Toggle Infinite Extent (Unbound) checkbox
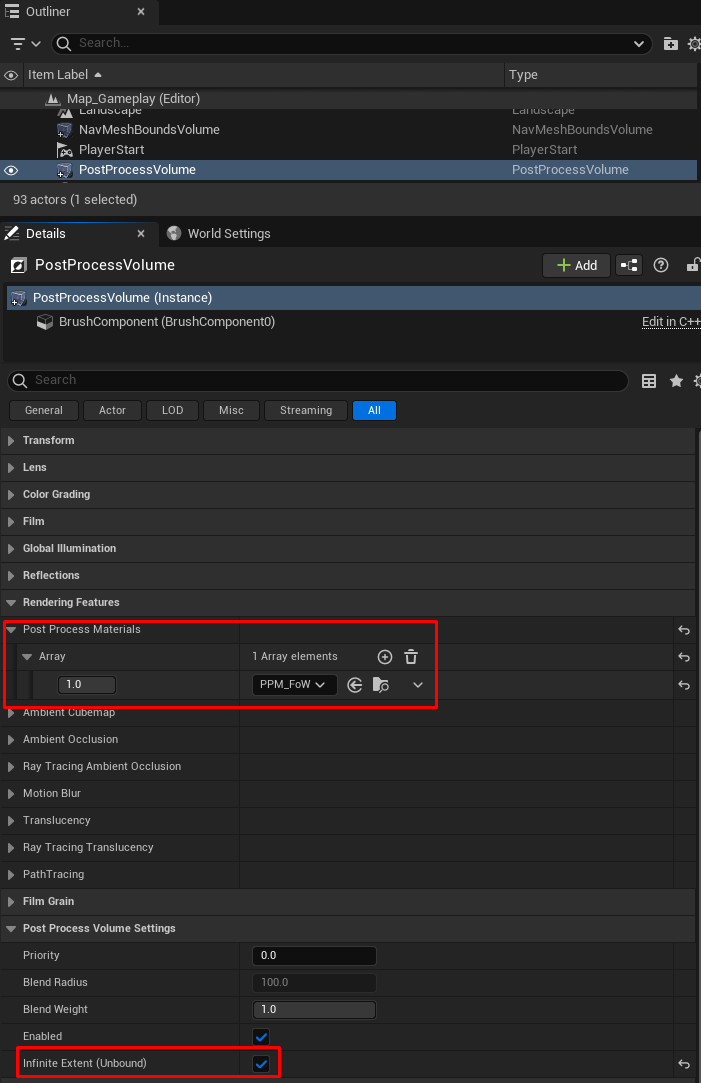The image size is (701, 1083). click(x=261, y=1064)
